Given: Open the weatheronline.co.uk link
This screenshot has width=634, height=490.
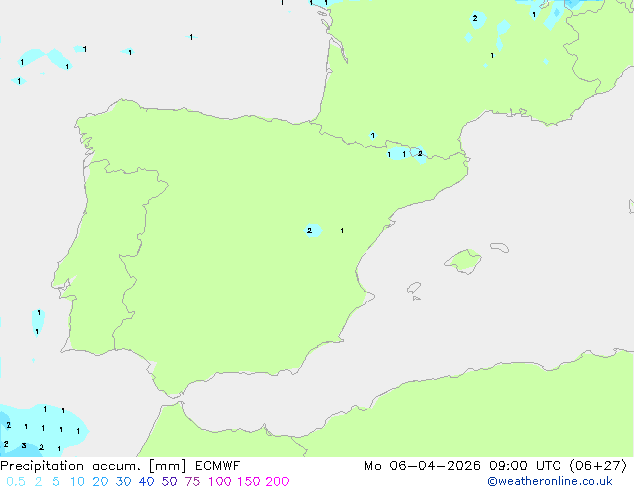Looking at the screenshot, I should 550,482.
